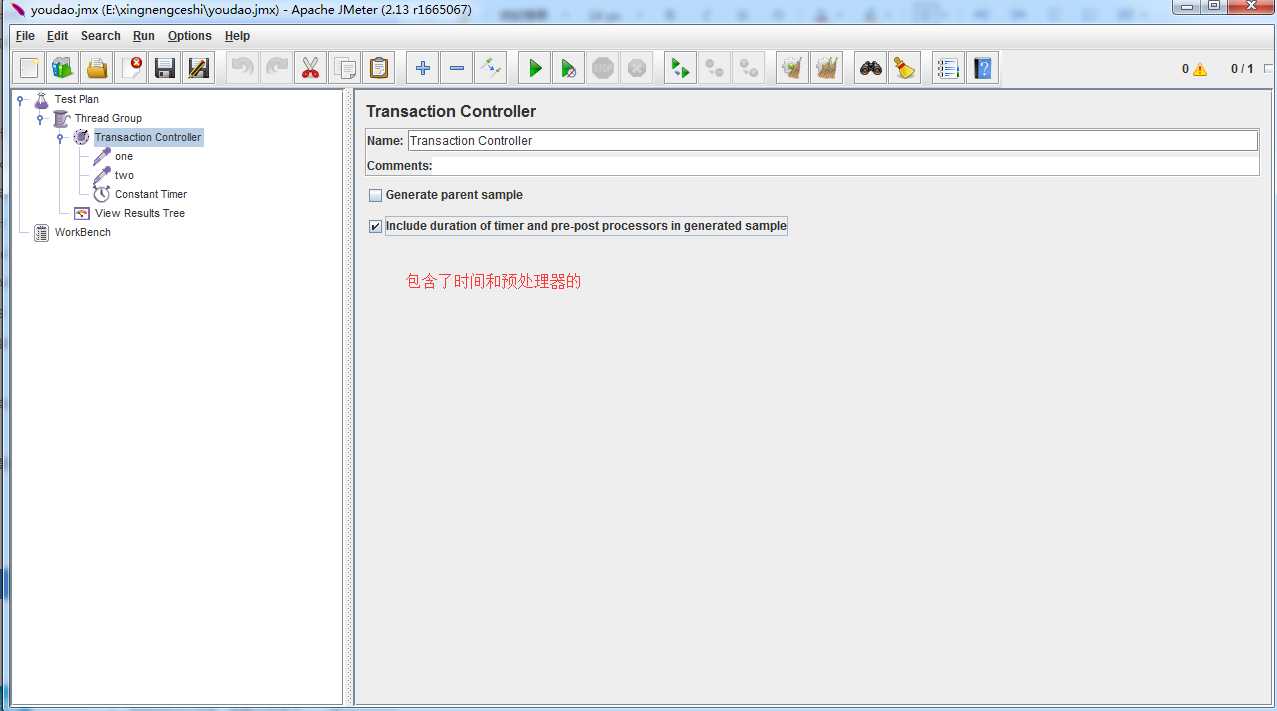Redo the last action
The height and width of the screenshot is (711, 1277).
pyautogui.click(x=276, y=68)
